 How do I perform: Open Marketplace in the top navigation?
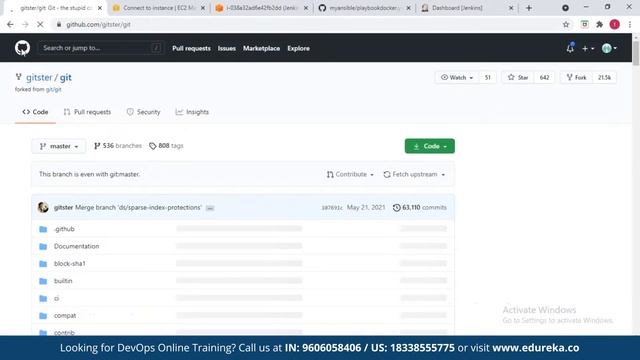(262, 48)
